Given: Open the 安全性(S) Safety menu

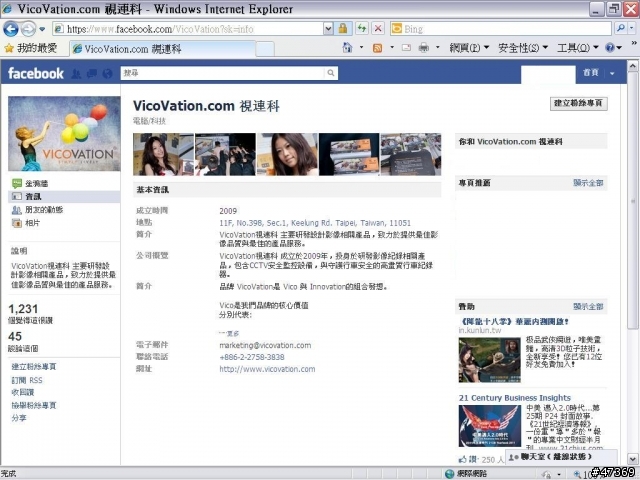Looking at the screenshot, I should pyautogui.click(x=523, y=48).
